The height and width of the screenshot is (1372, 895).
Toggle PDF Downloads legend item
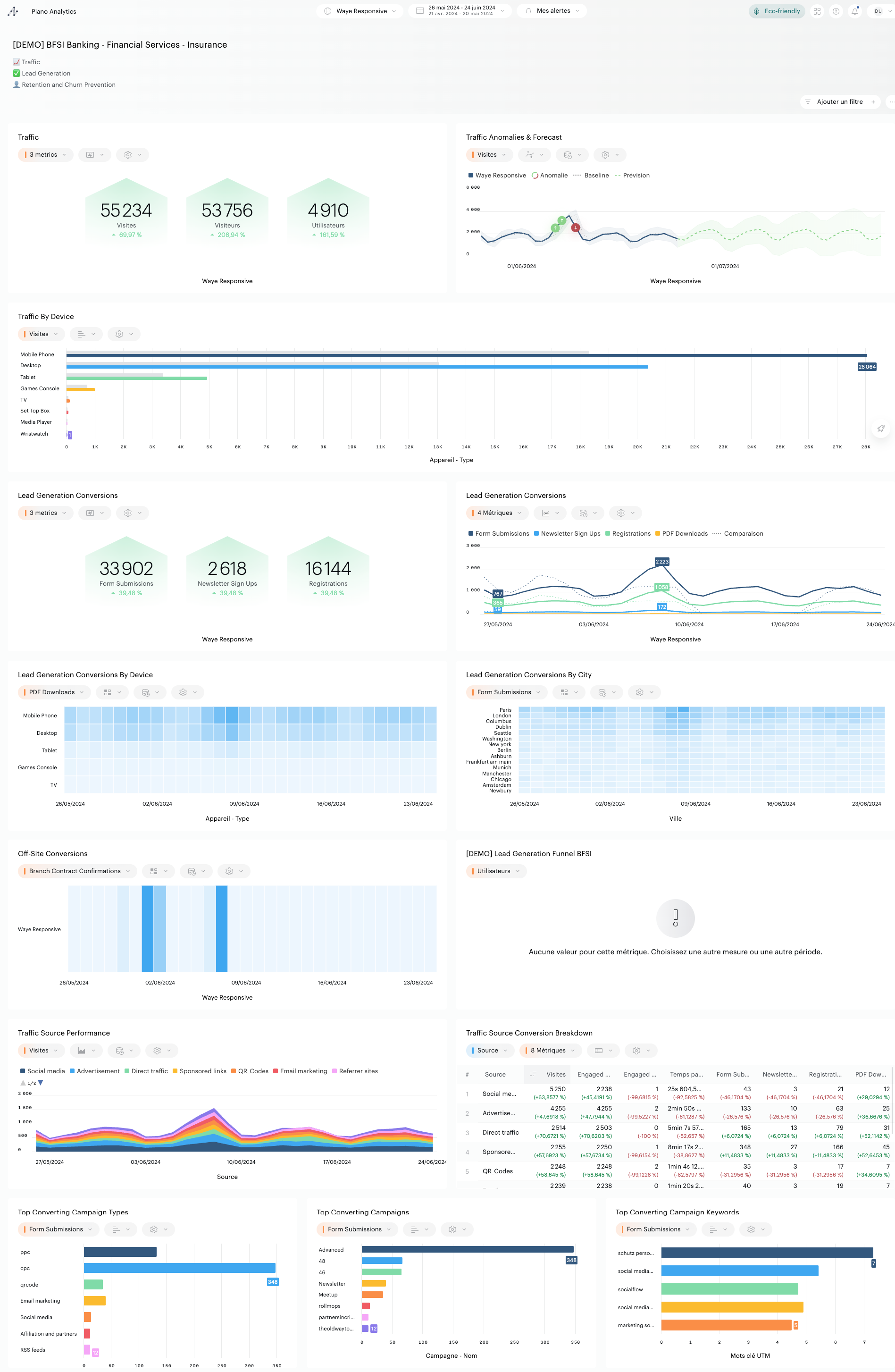681,534
